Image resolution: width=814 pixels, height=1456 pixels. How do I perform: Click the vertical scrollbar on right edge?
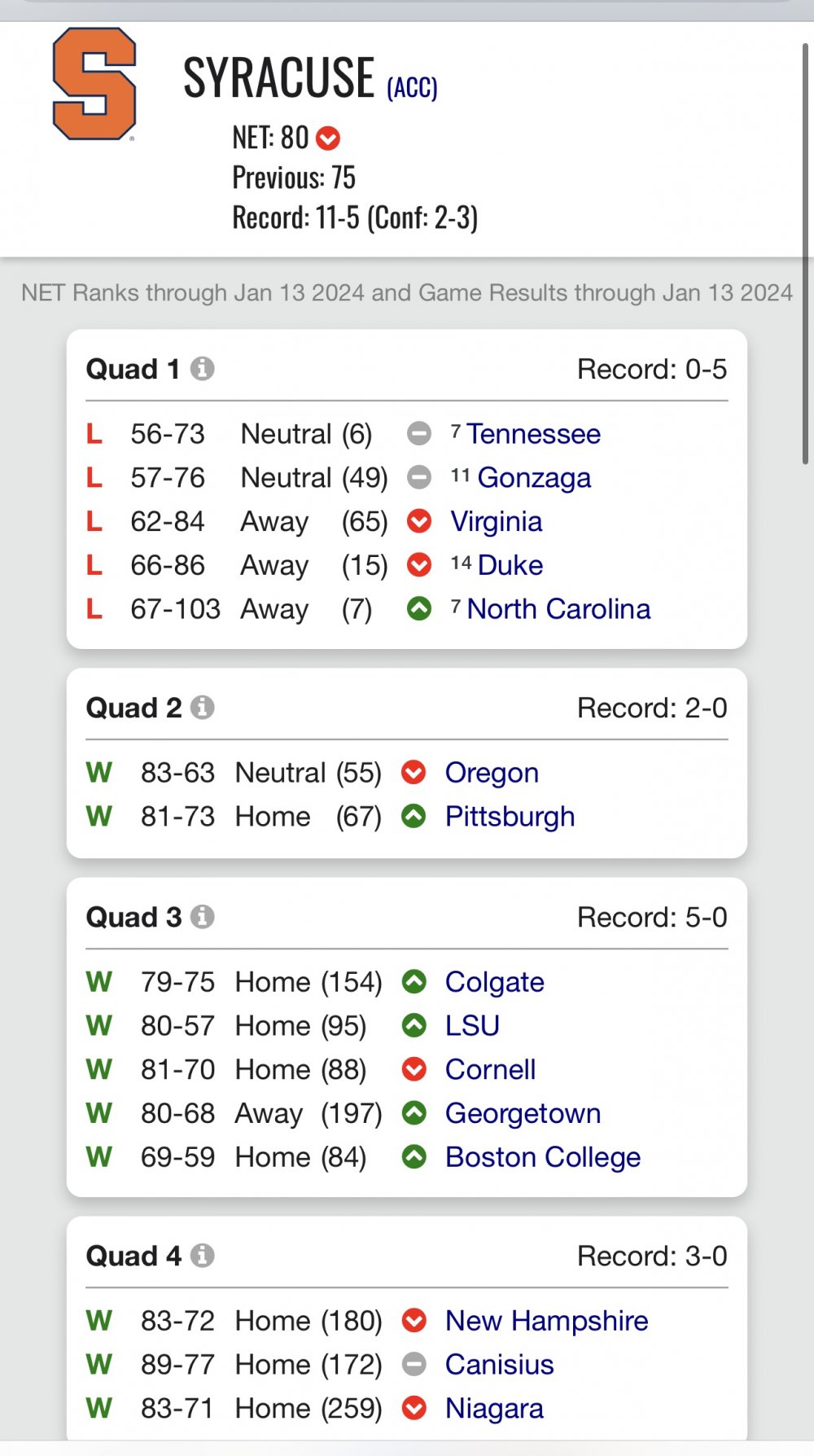coord(806,252)
